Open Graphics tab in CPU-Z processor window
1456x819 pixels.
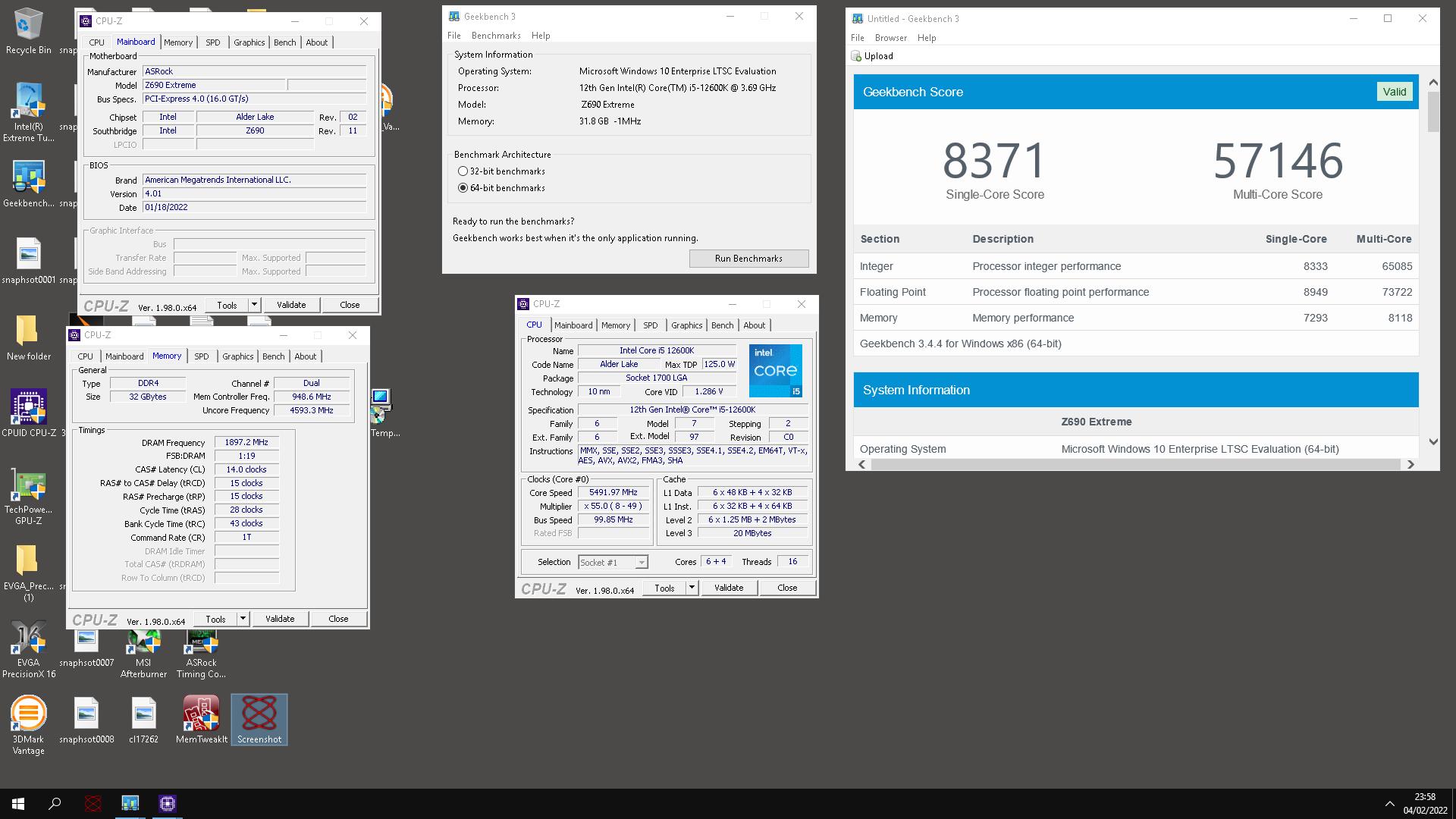(686, 325)
